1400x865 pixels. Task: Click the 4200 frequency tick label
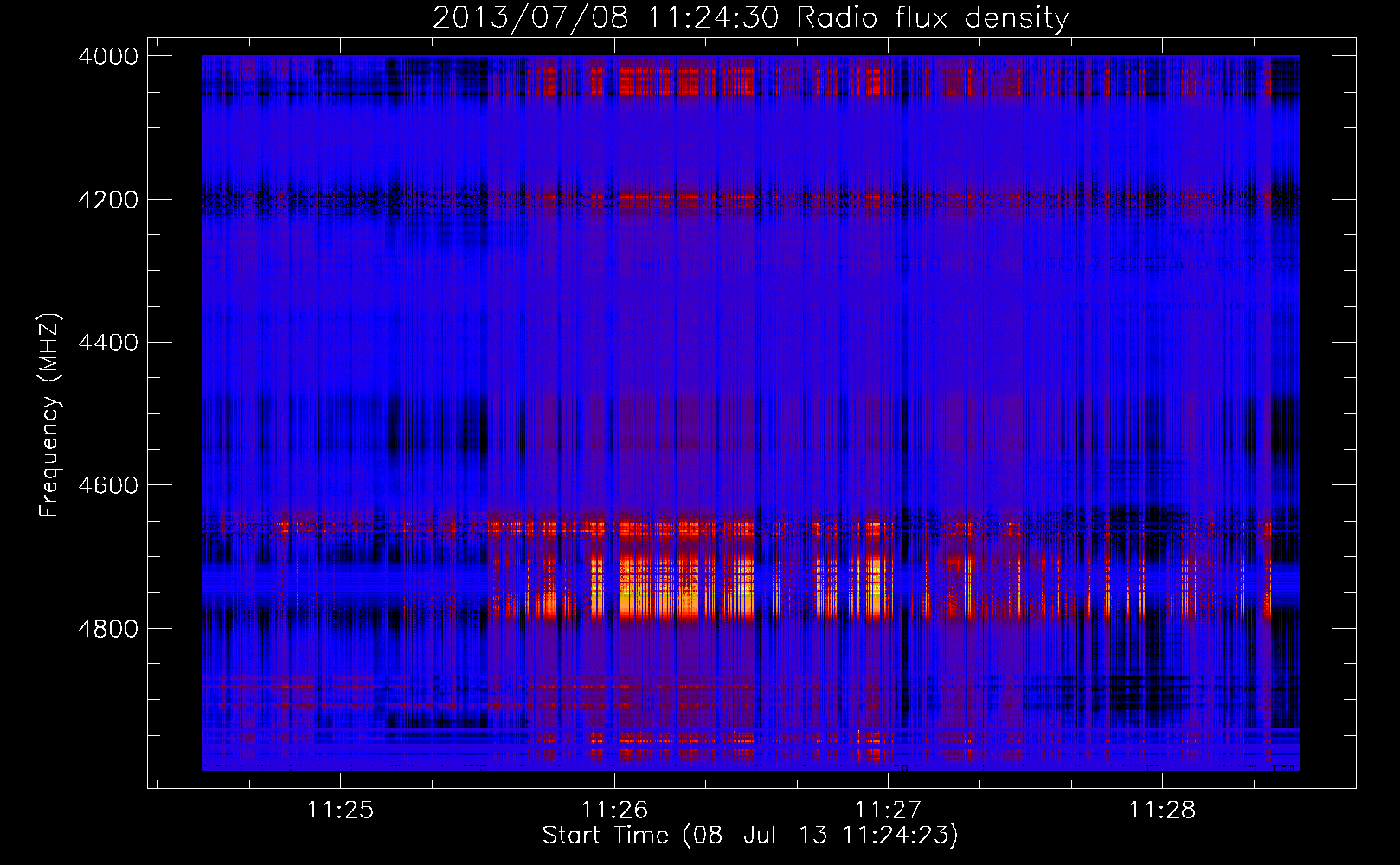pos(108,200)
